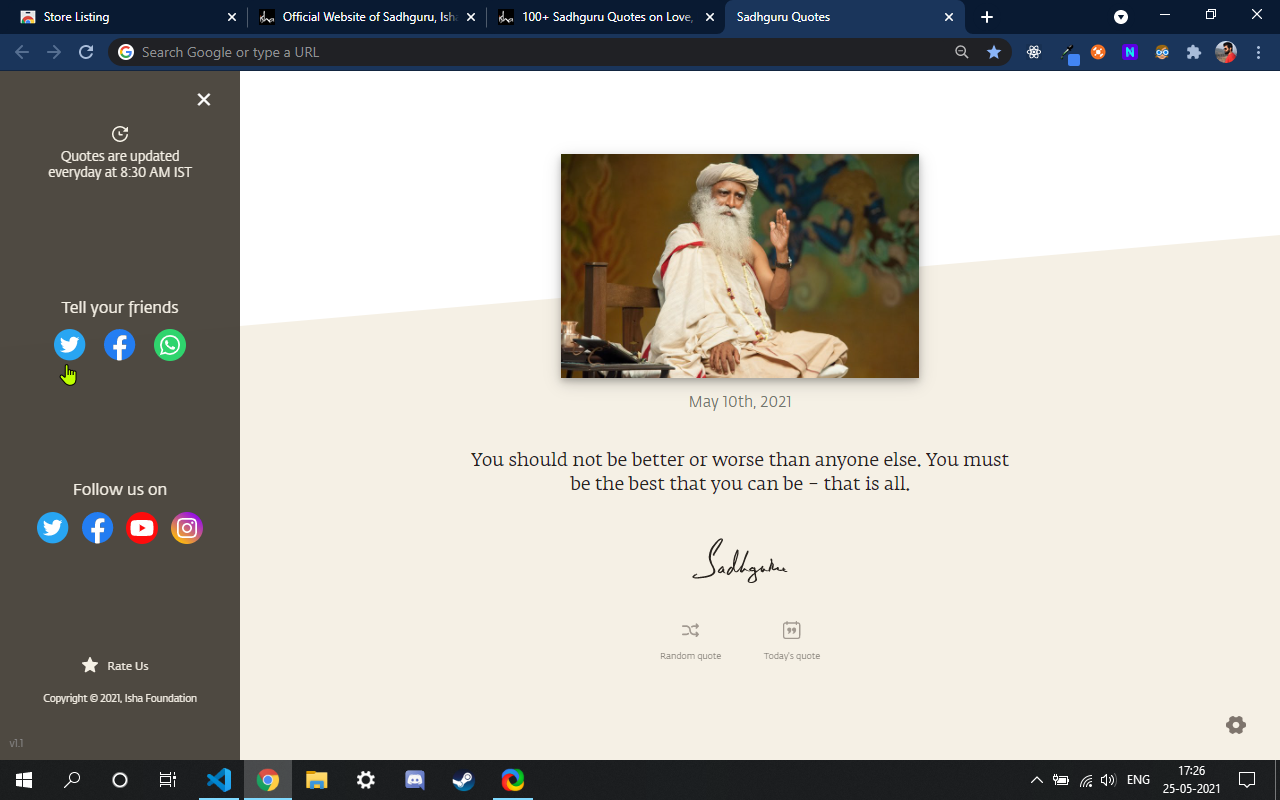Screen dimensions: 1280x800
Task: Share the quote on WhatsApp
Action: pos(169,344)
